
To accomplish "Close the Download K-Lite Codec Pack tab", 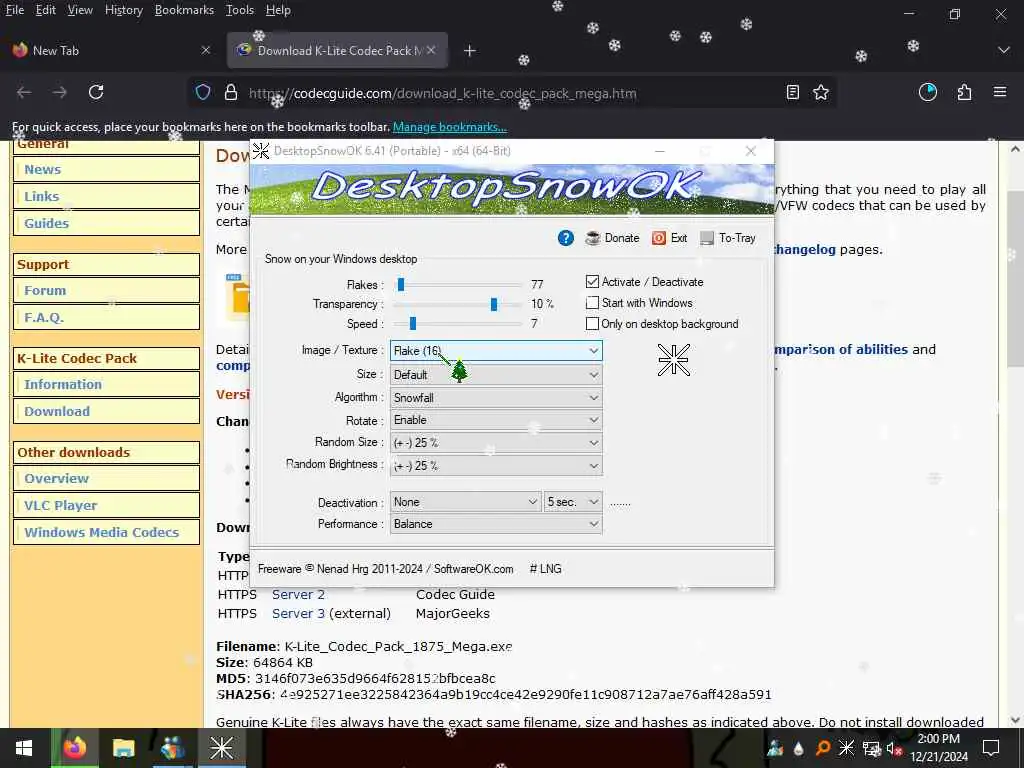I will point(431,50).
